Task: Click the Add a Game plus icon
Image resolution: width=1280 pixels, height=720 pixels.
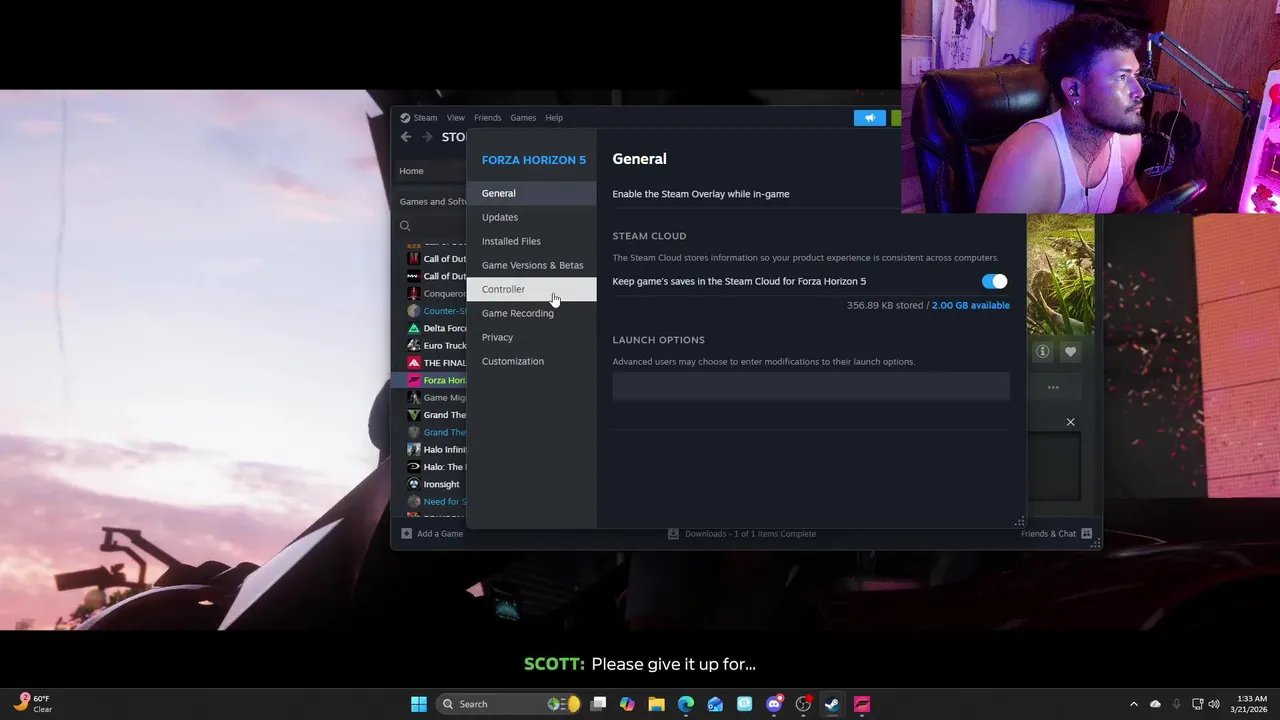Action: point(406,534)
